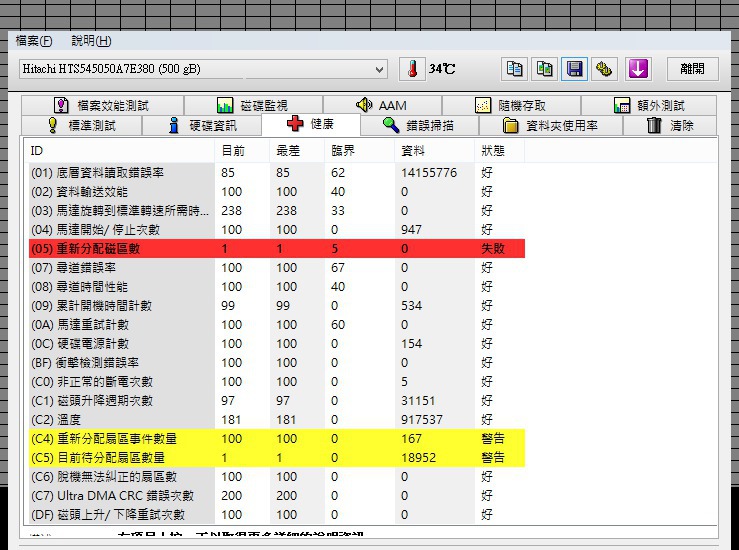Click the thermometer temperature icon

(412, 69)
